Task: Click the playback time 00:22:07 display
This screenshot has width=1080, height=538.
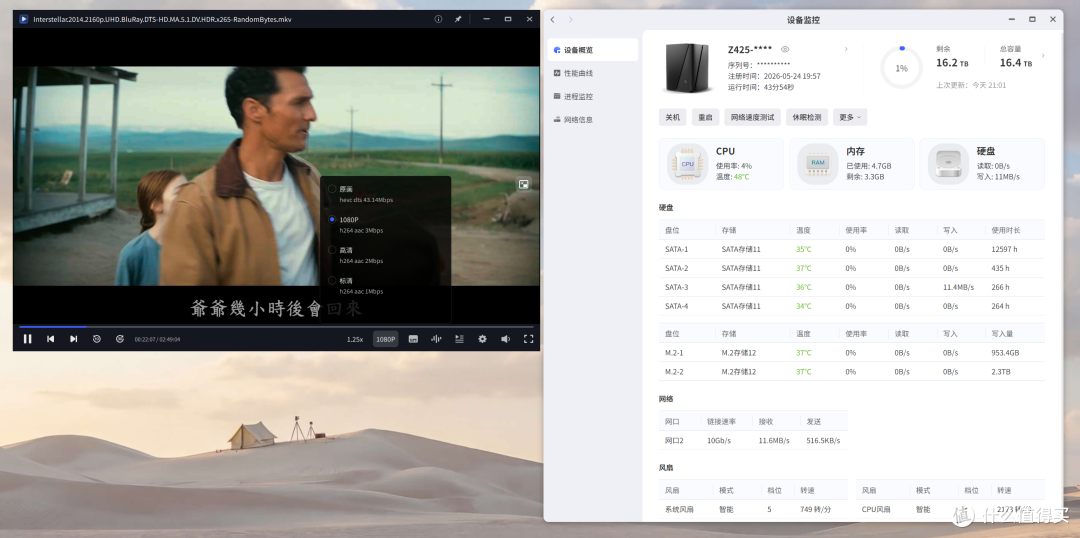Action: tap(145, 340)
